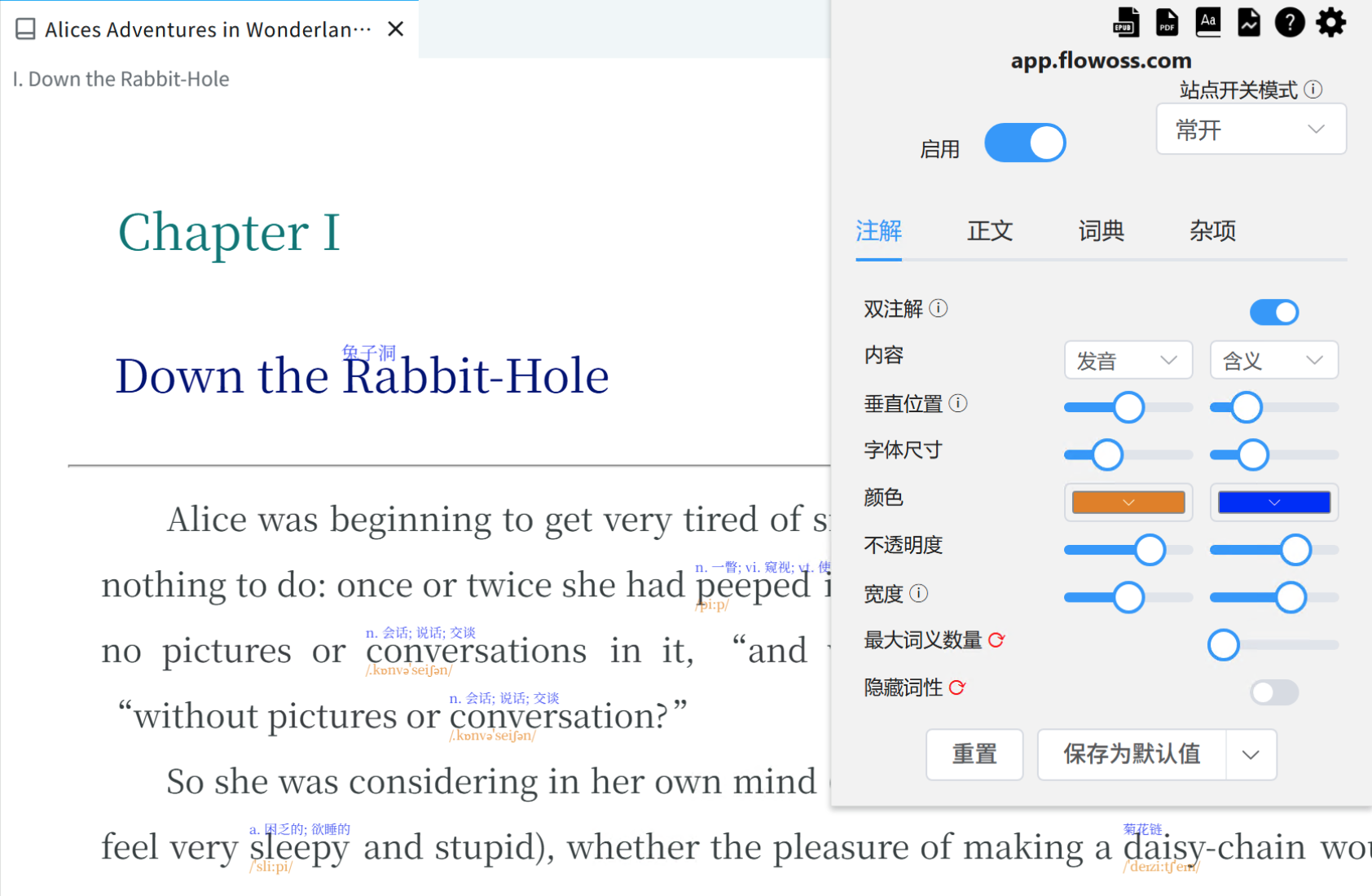The height and width of the screenshot is (896, 1372).
Task: Click the app.flowoss.com site name
Action: coord(1101,60)
